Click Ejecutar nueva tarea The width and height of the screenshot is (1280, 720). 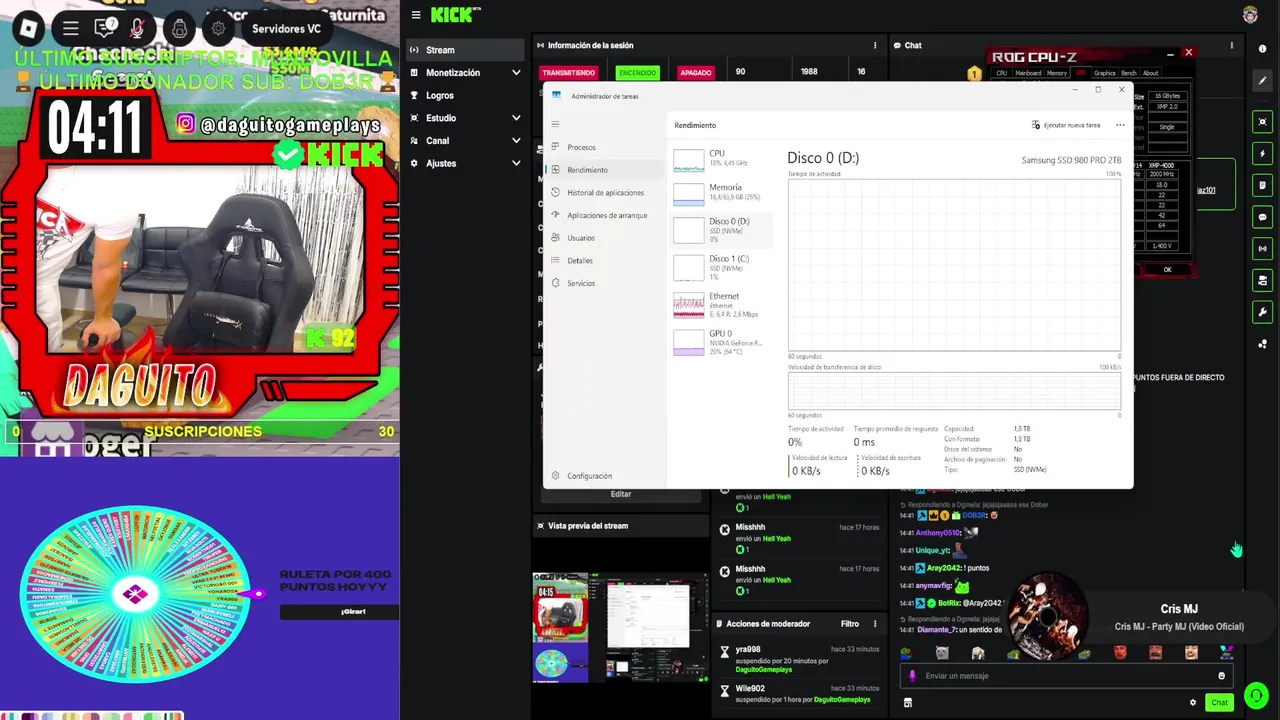point(1066,125)
